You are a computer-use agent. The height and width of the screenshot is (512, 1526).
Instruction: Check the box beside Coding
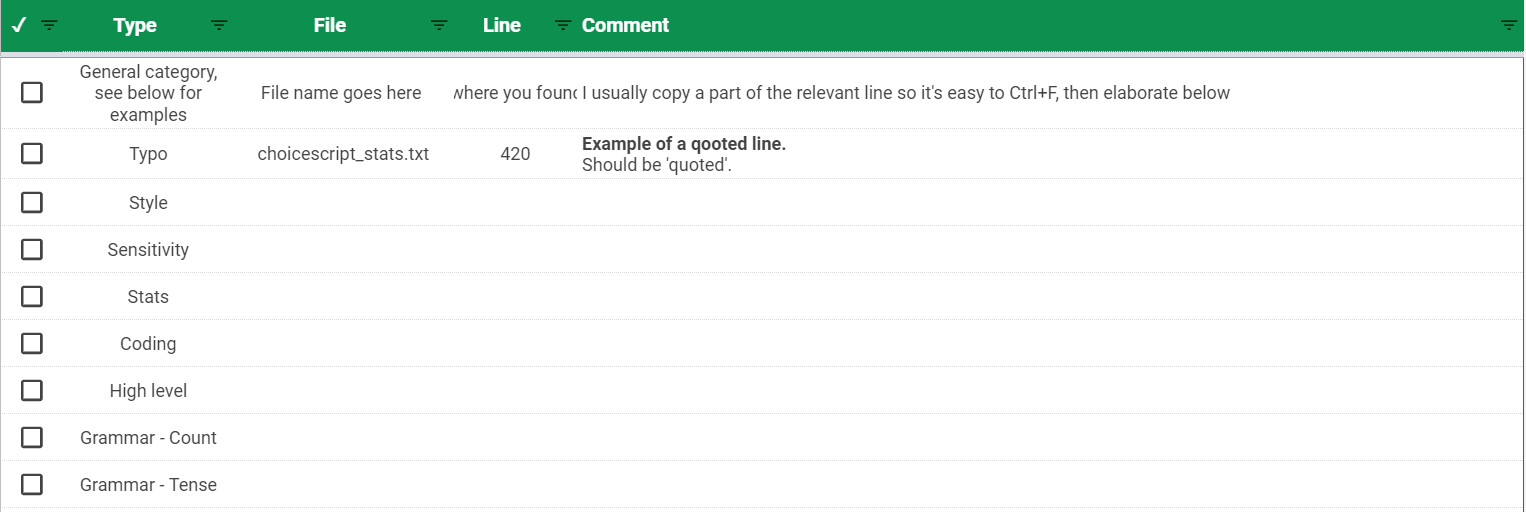pos(32,343)
